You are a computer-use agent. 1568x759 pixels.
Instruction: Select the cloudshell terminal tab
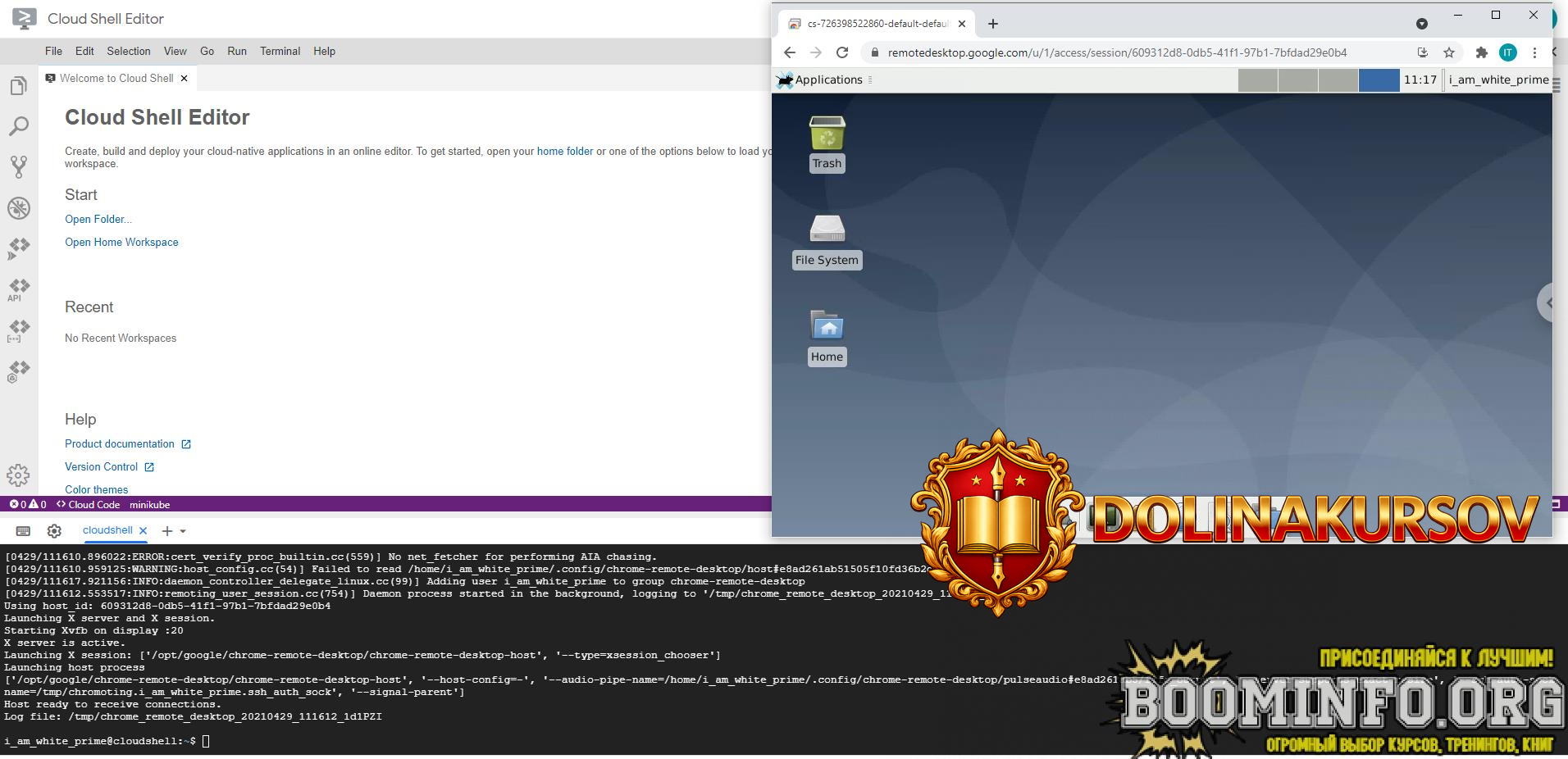pos(107,530)
